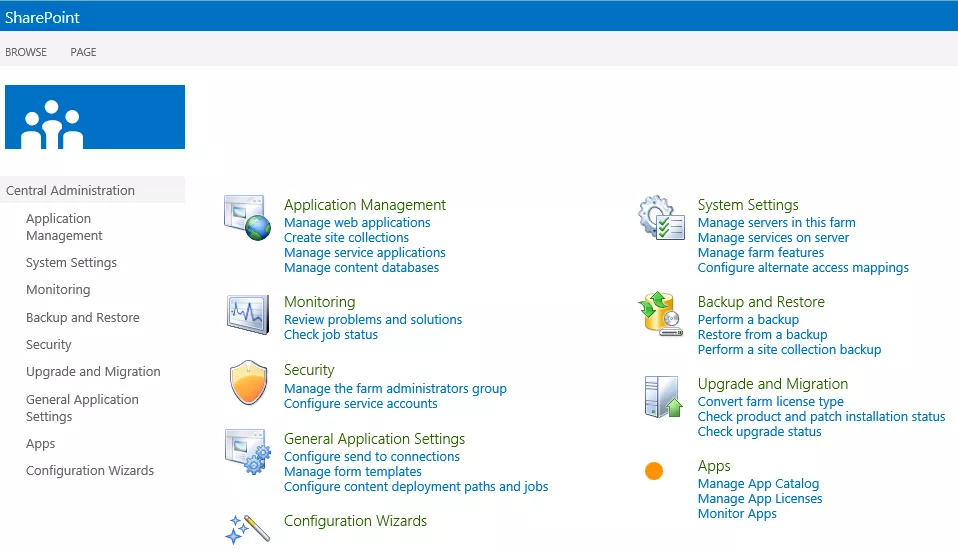Click the Application Management globe icon
The height and width of the screenshot is (555, 958).
coord(247,218)
